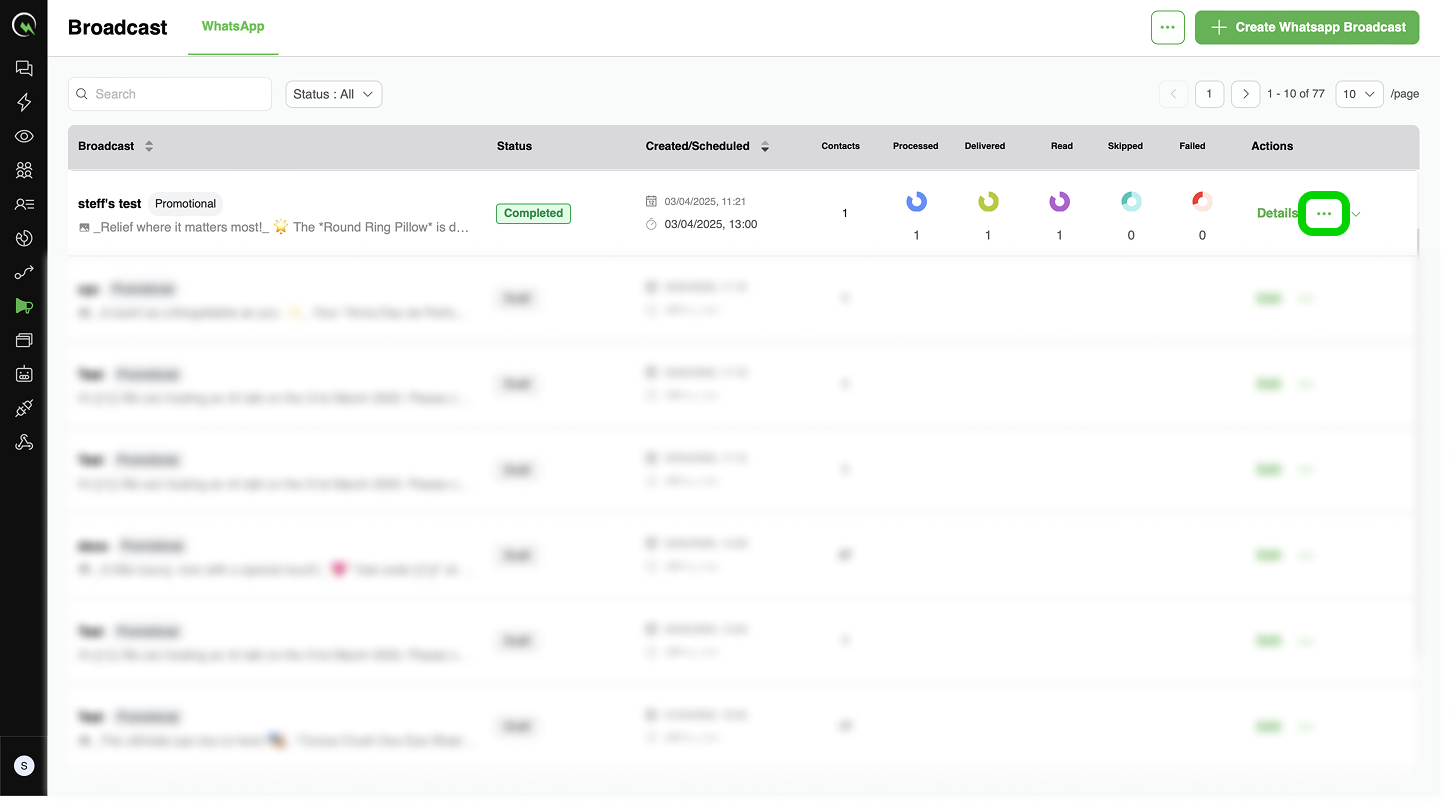The image size is (1450, 806).
Task: Click the webhook icon in sidebar
Action: [x=24, y=442]
